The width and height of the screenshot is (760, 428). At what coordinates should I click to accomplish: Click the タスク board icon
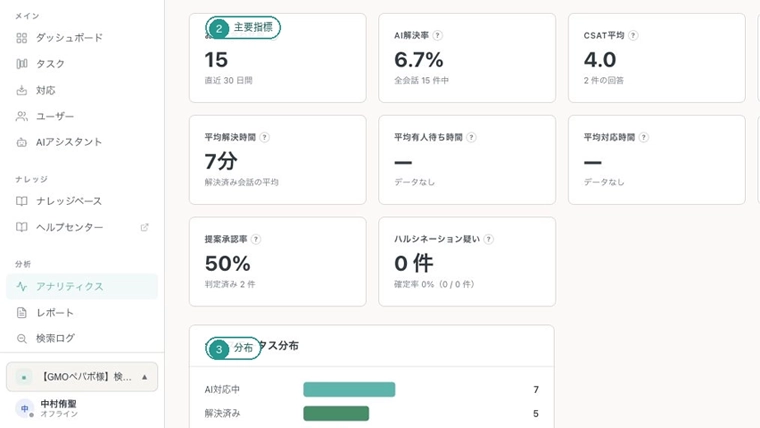pyautogui.click(x=22, y=63)
